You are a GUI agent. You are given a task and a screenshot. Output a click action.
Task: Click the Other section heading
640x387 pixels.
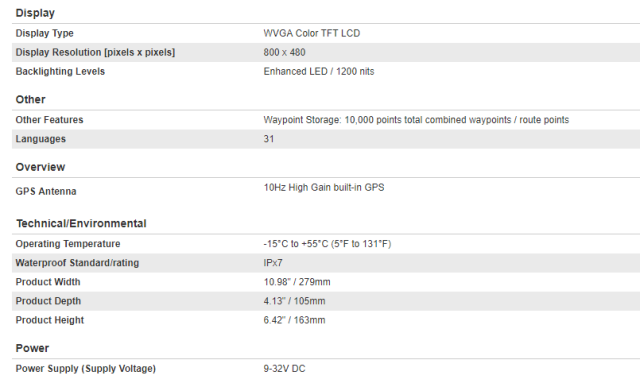pyautogui.click(x=31, y=100)
